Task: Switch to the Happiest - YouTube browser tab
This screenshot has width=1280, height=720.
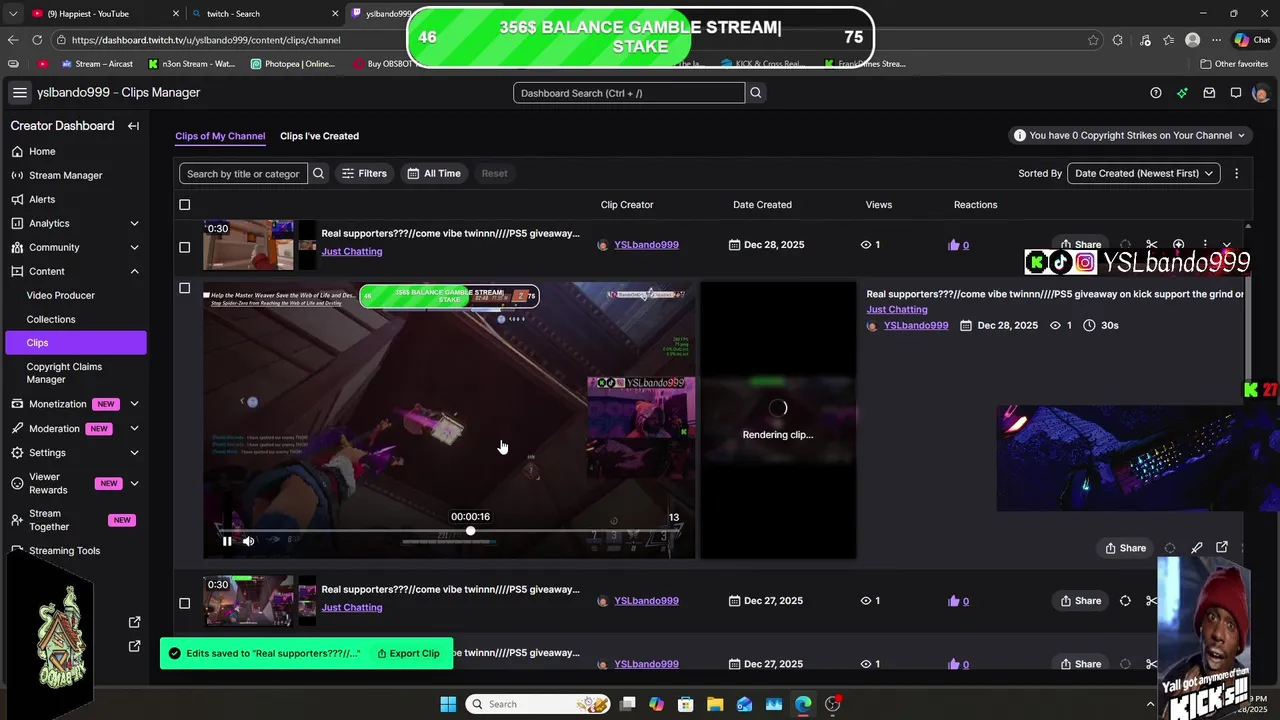Action: 88,14
